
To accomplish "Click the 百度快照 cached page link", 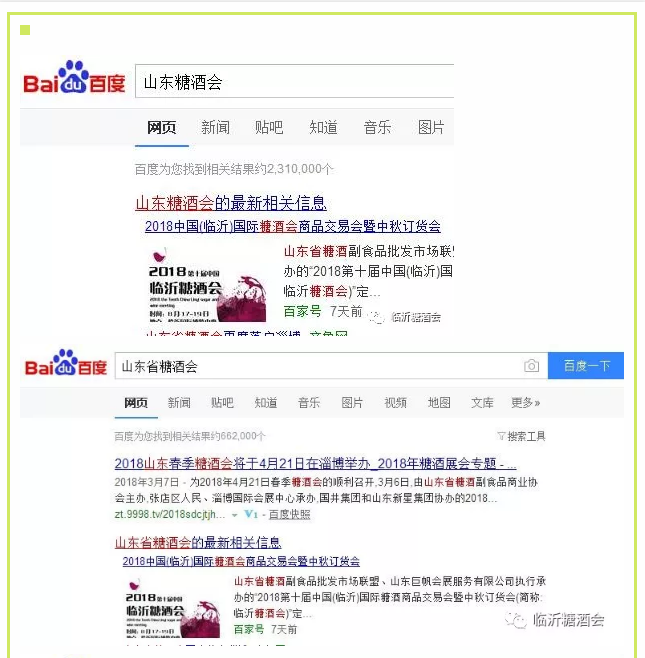I will [x=289, y=514].
